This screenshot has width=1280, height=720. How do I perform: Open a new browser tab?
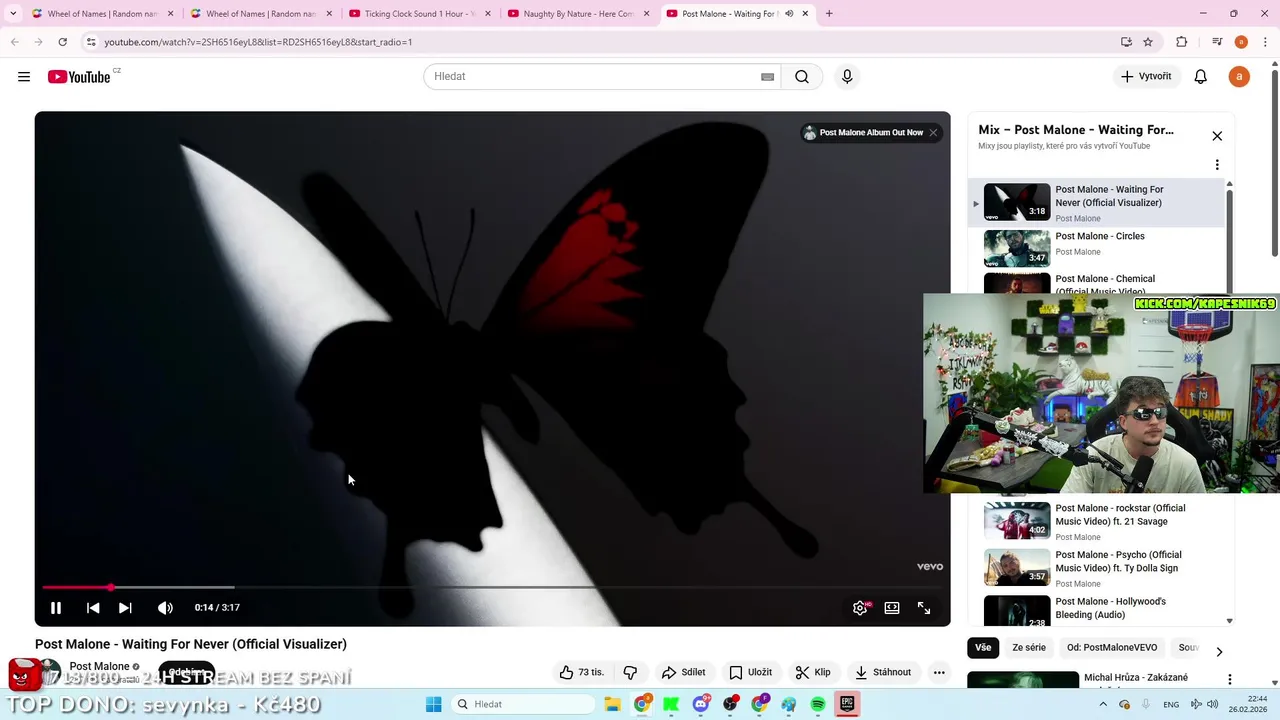[x=829, y=14]
